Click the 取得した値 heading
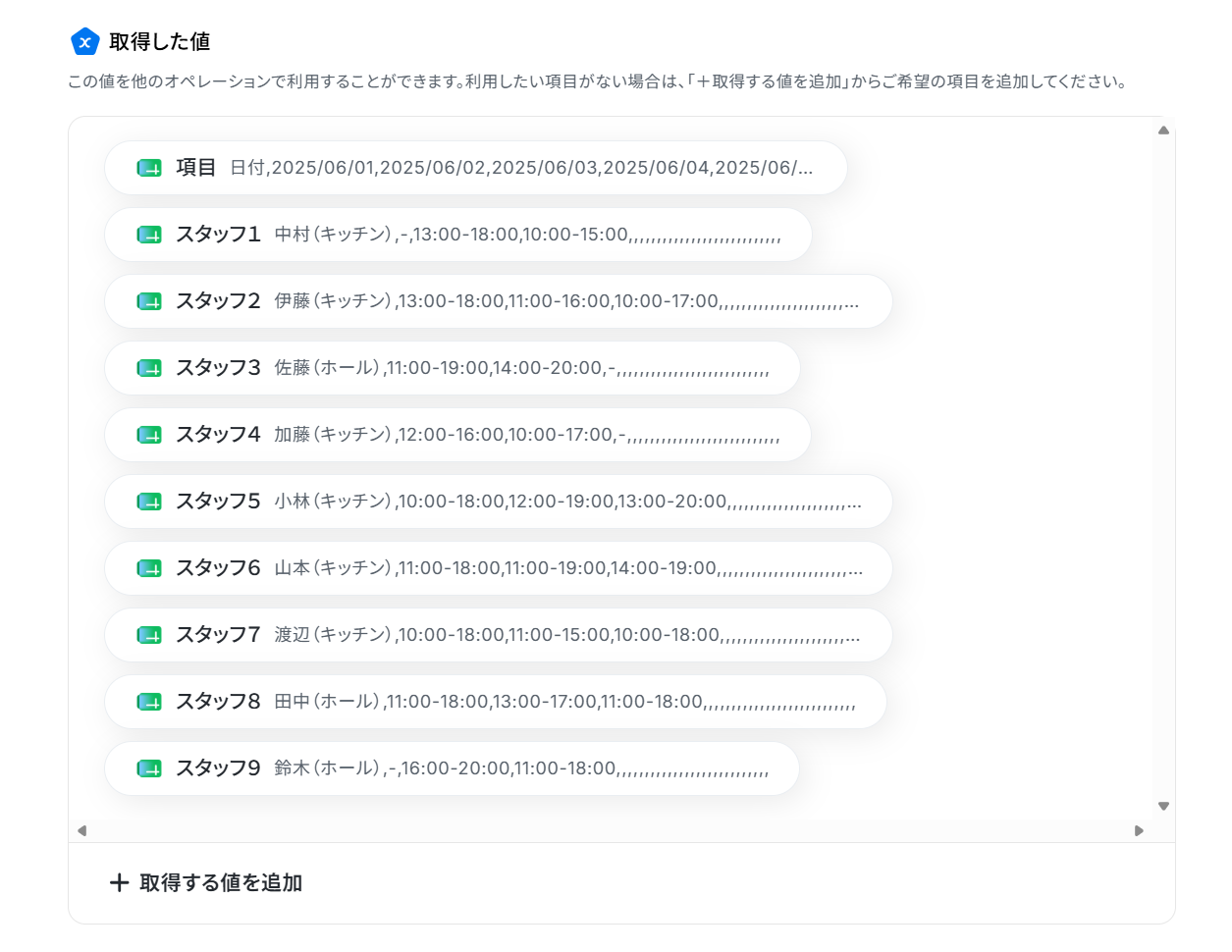 pyautogui.click(x=160, y=41)
